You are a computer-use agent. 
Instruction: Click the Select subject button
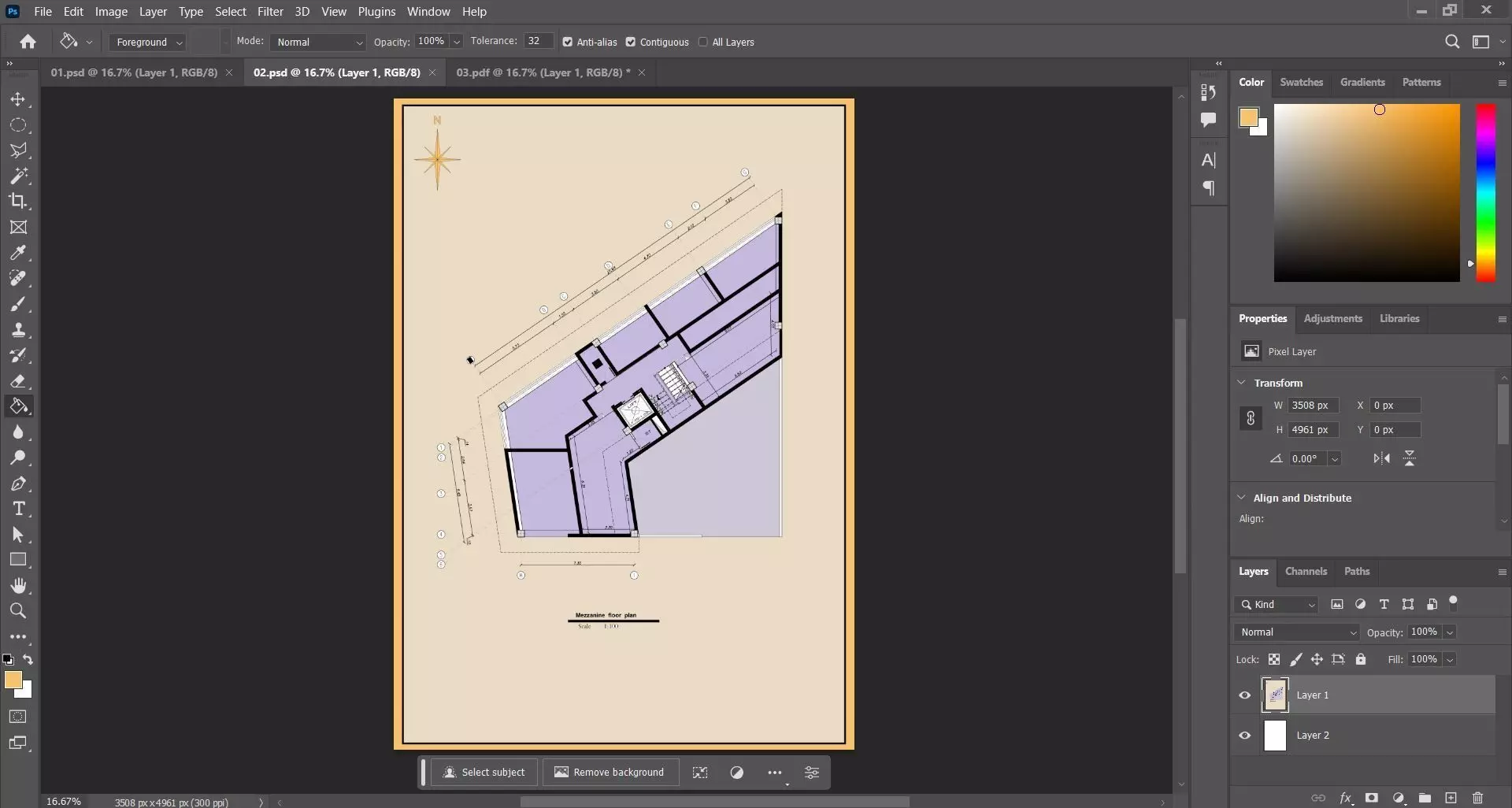click(x=484, y=773)
